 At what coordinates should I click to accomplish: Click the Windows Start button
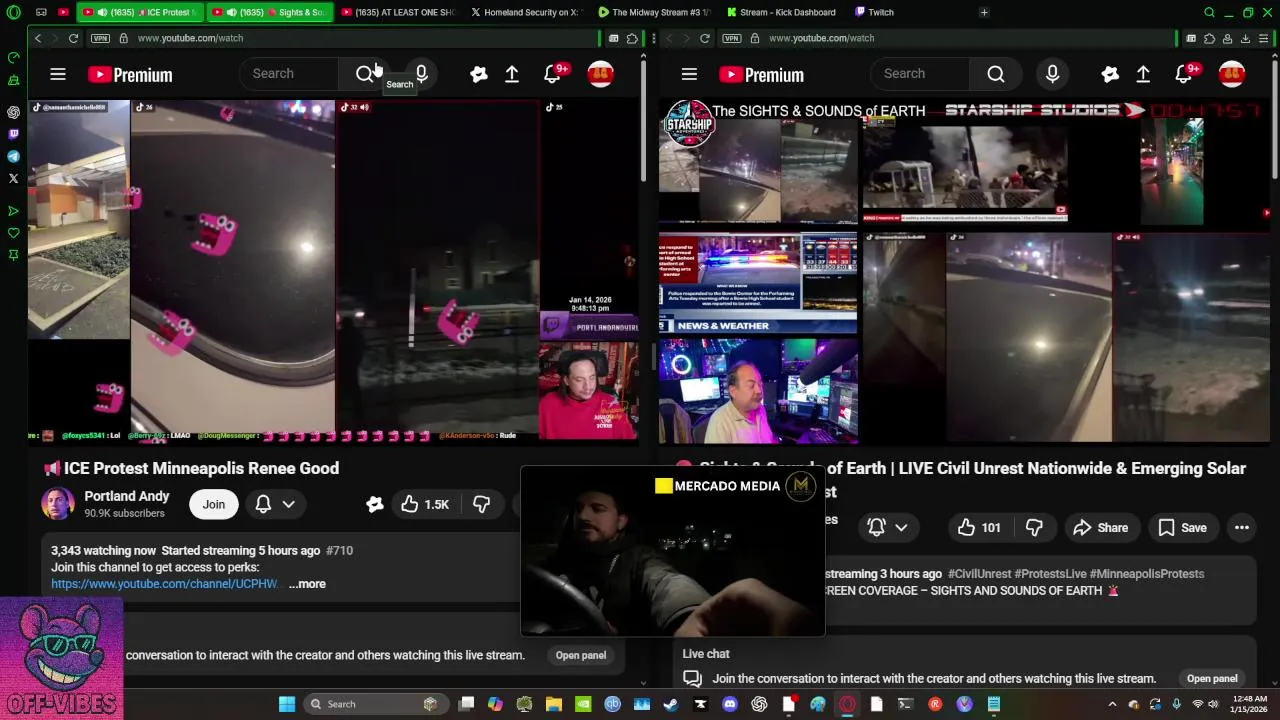point(287,704)
